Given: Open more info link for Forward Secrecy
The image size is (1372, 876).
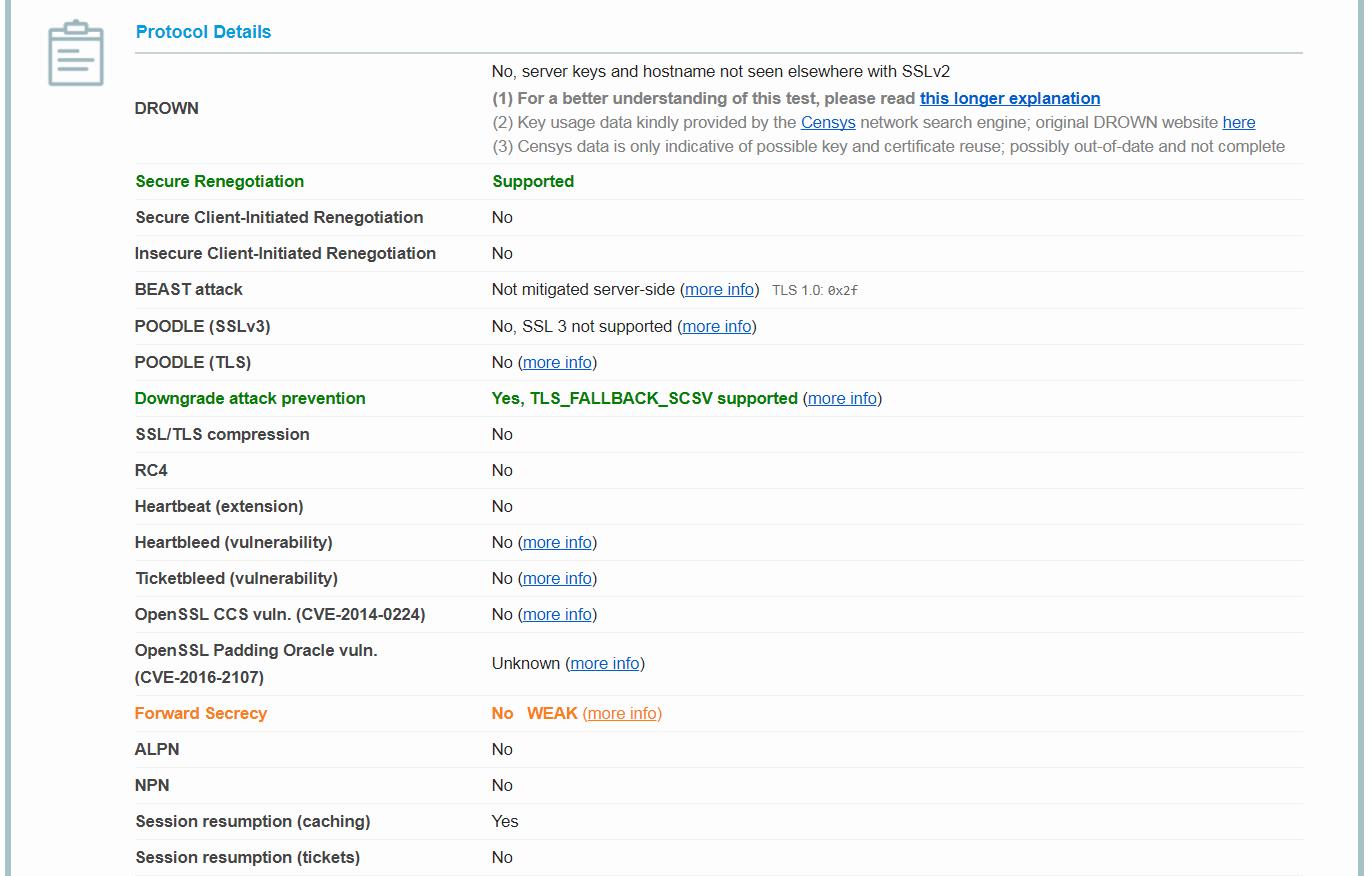Looking at the screenshot, I should pos(622,713).
